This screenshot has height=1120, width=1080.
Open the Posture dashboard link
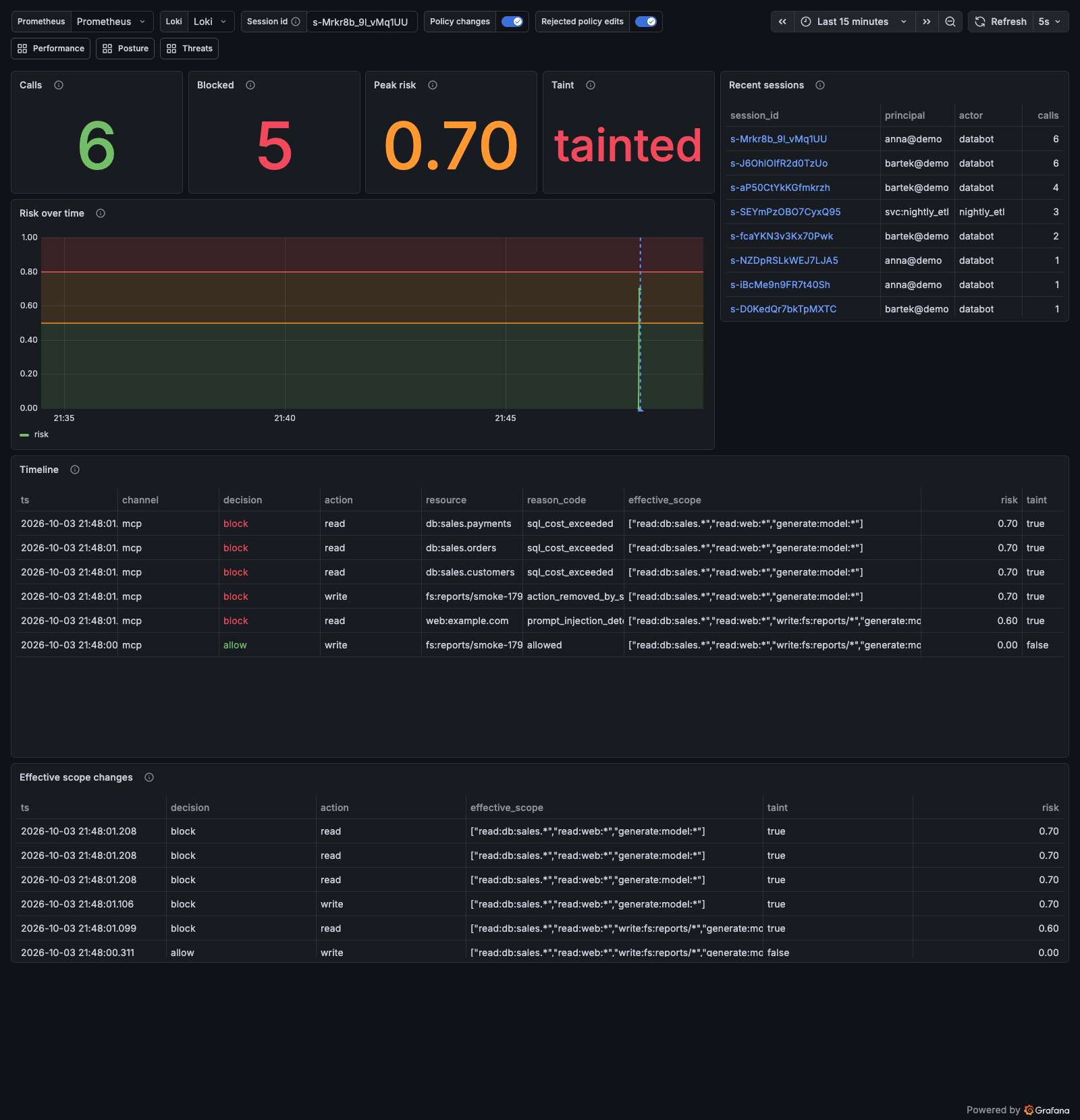(126, 49)
